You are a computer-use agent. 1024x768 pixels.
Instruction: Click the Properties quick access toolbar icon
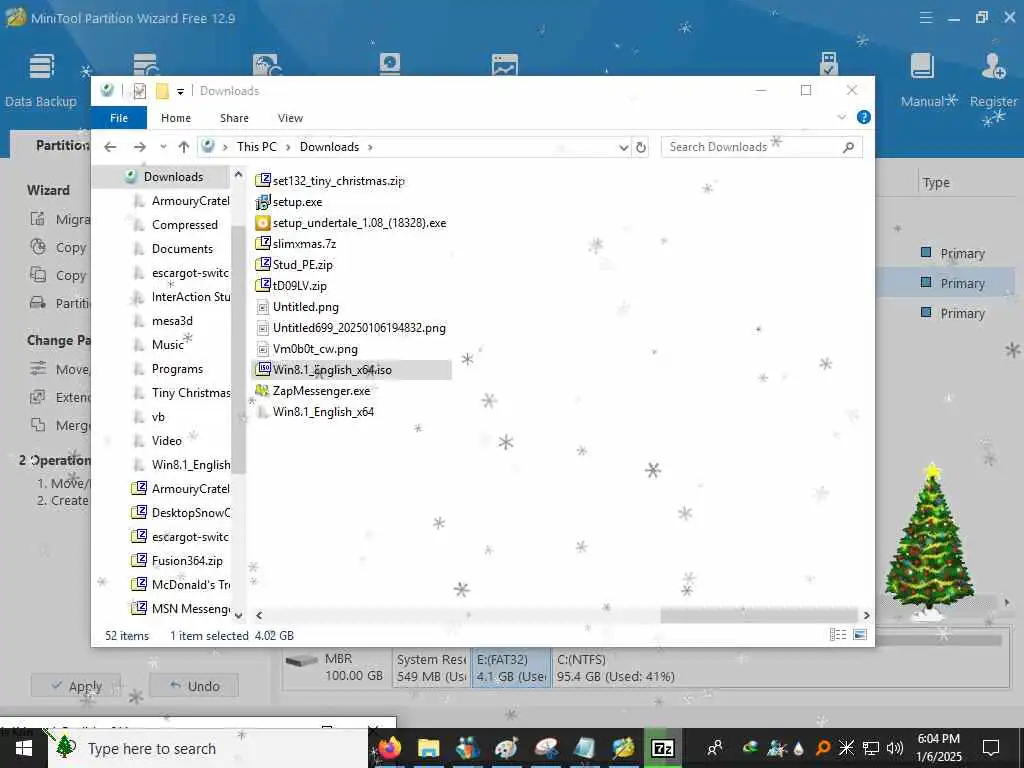pos(139,91)
